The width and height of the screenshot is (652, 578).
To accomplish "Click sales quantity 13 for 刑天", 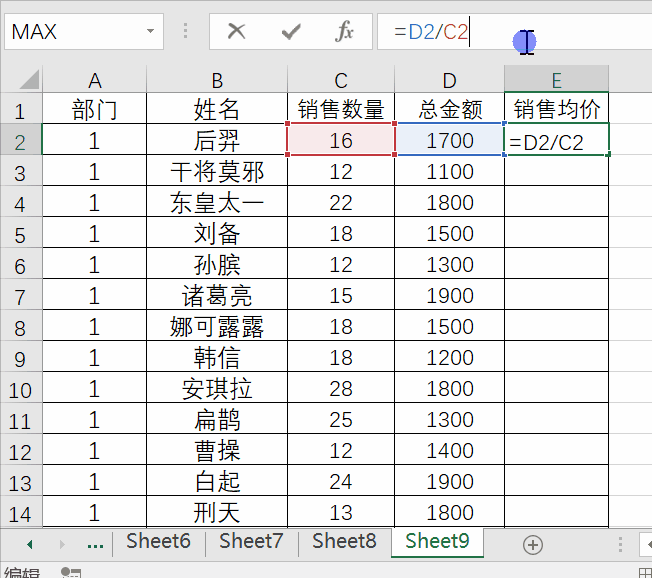I will pyautogui.click(x=341, y=512).
